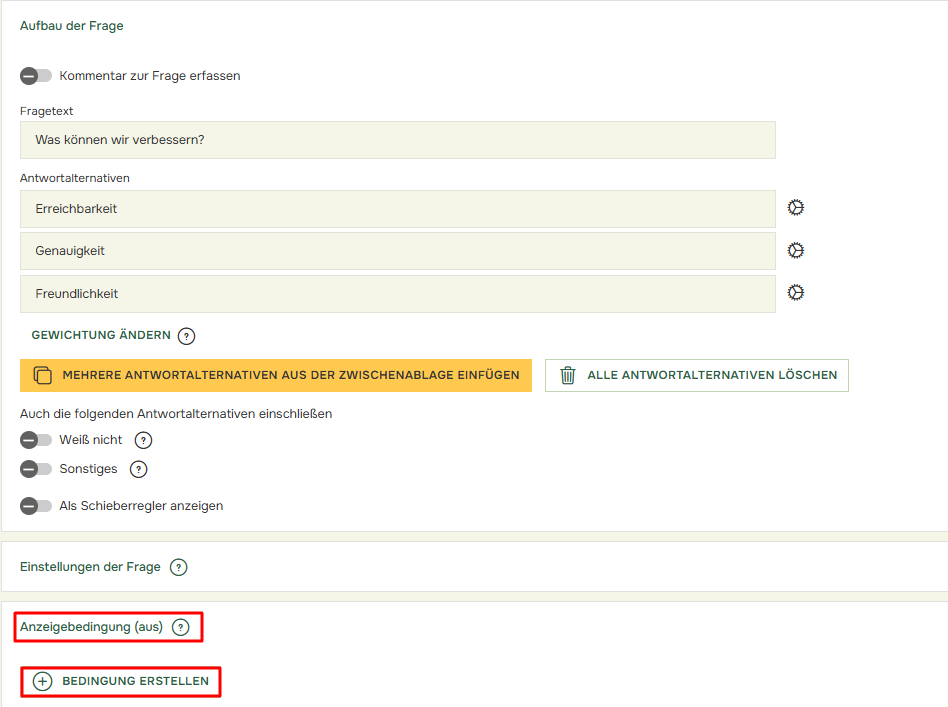Show help for Anzeigebedingung
This screenshot has width=948, height=707.
180,627
